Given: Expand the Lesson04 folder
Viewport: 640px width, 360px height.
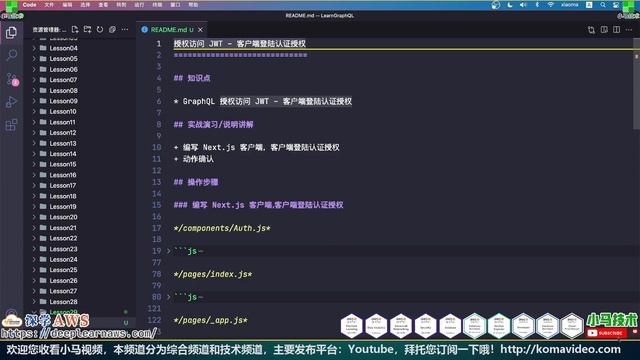Looking at the screenshot, I should (34, 48).
